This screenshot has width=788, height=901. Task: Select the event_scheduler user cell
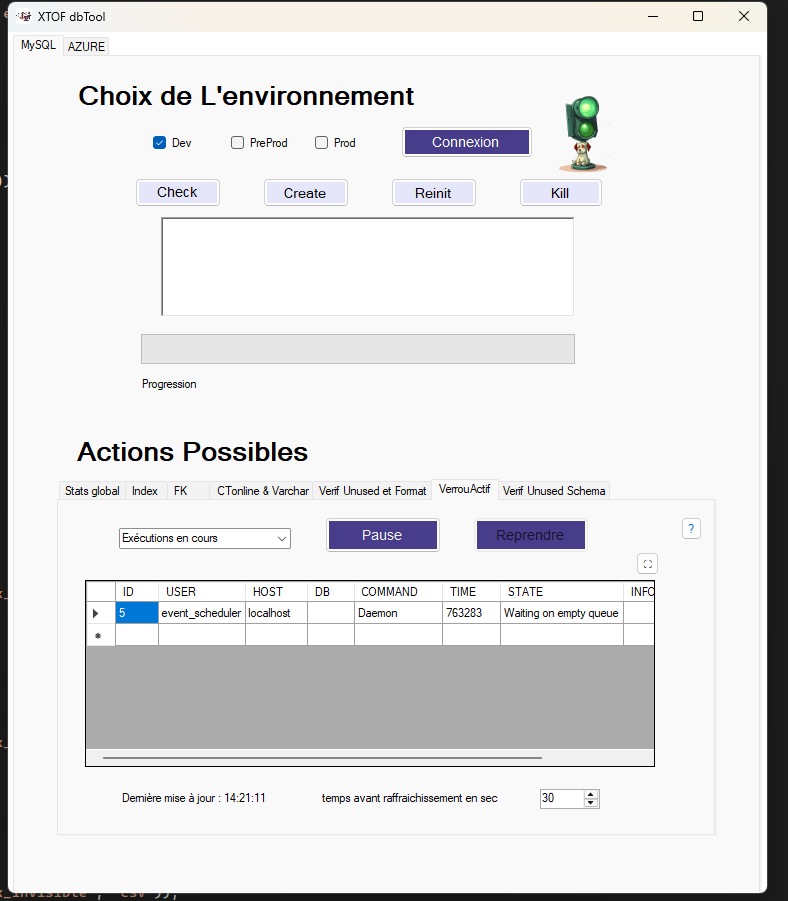pos(202,613)
